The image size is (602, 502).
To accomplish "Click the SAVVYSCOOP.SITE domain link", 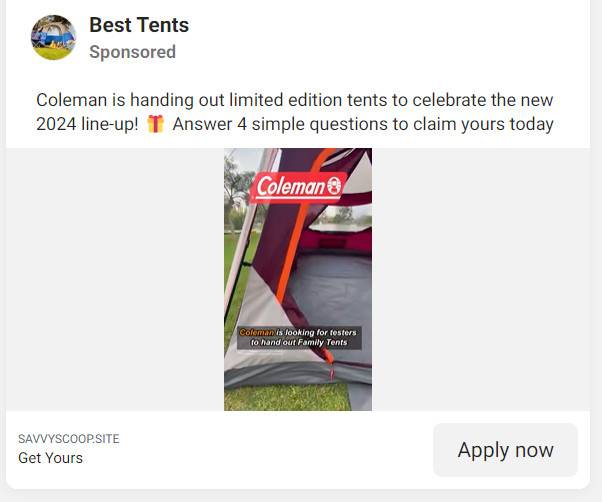I will (68, 439).
